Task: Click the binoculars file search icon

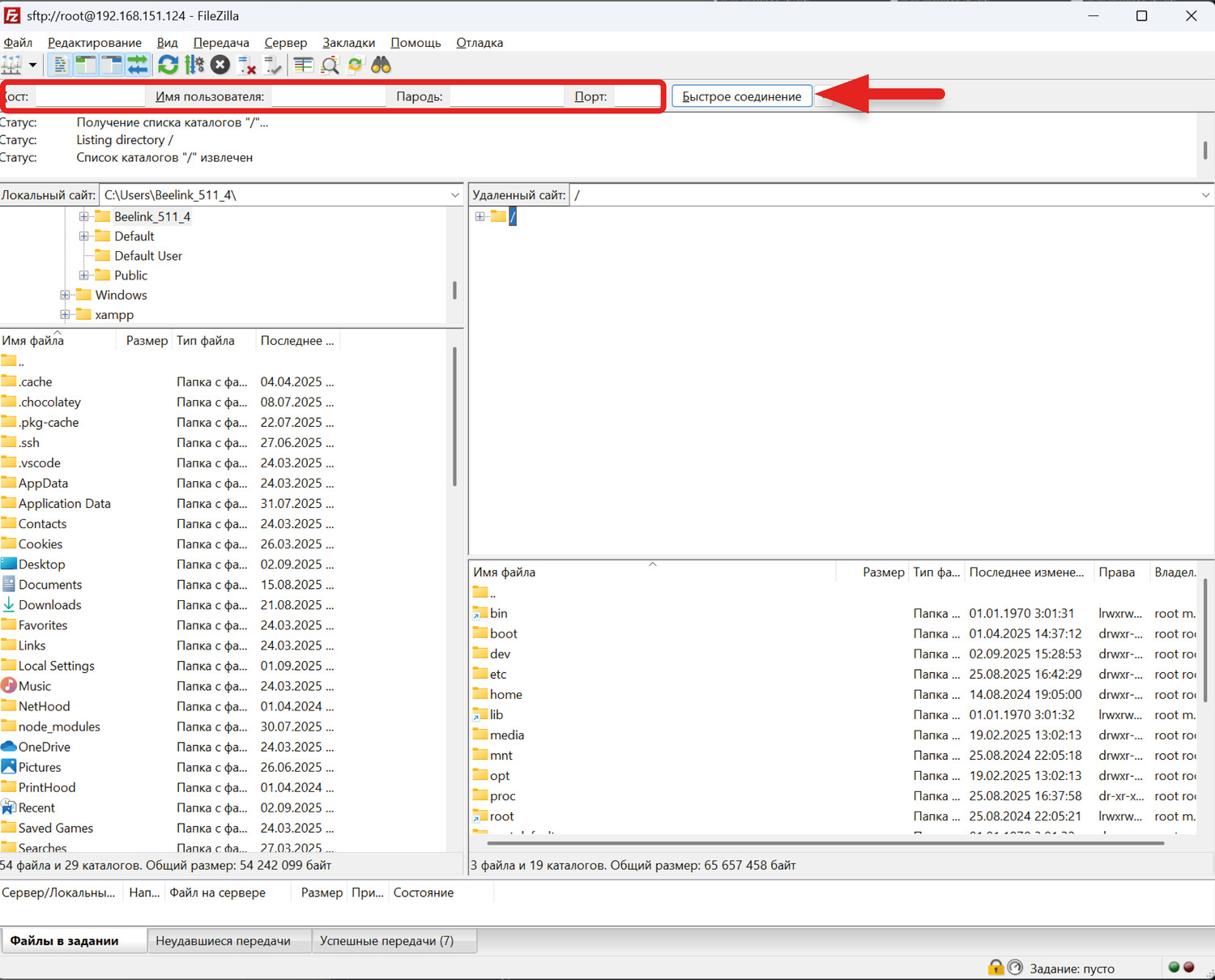Action: [x=381, y=65]
